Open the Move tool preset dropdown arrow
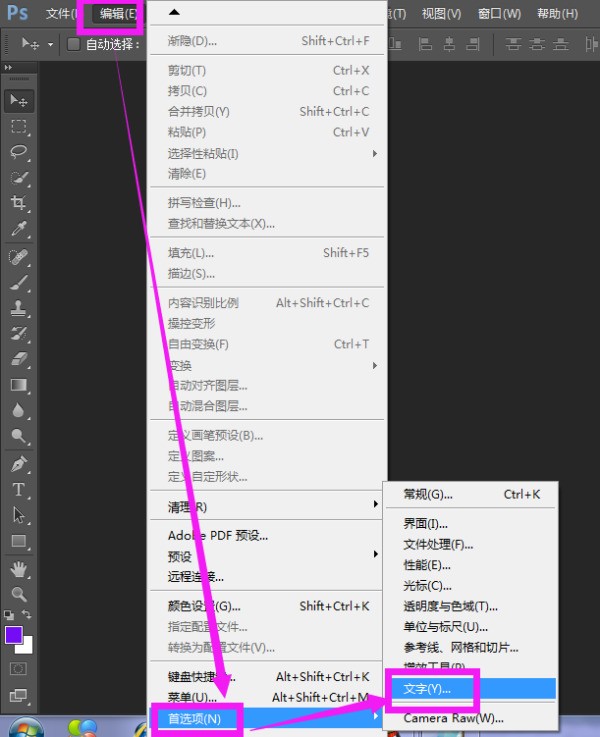 (50, 44)
